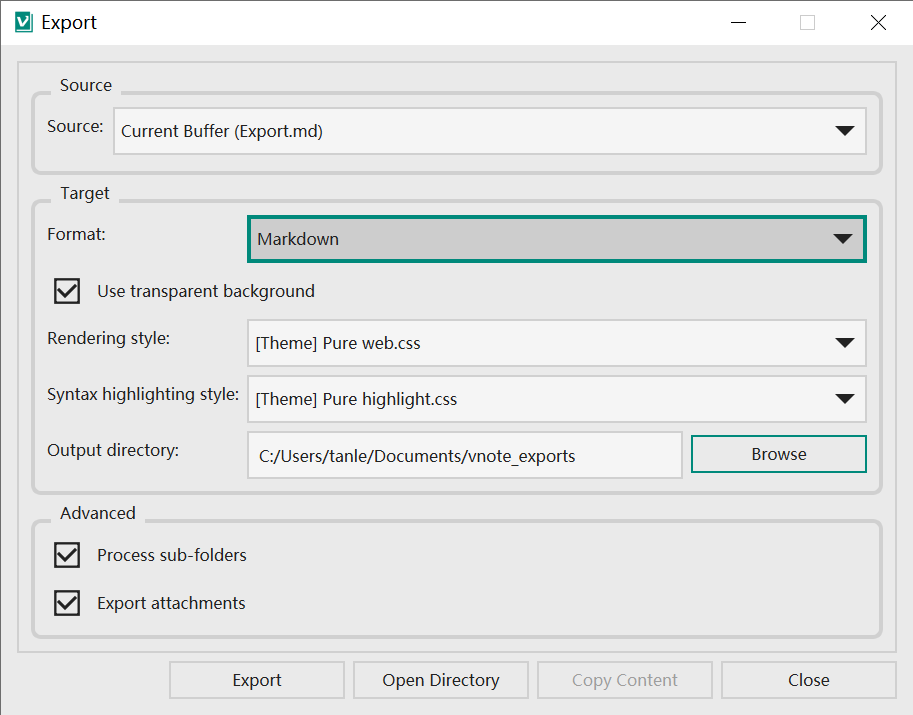The height and width of the screenshot is (715, 913).
Task: Open Syntax highlighting list showing Pure highlight.css
Action: point(557,399)
